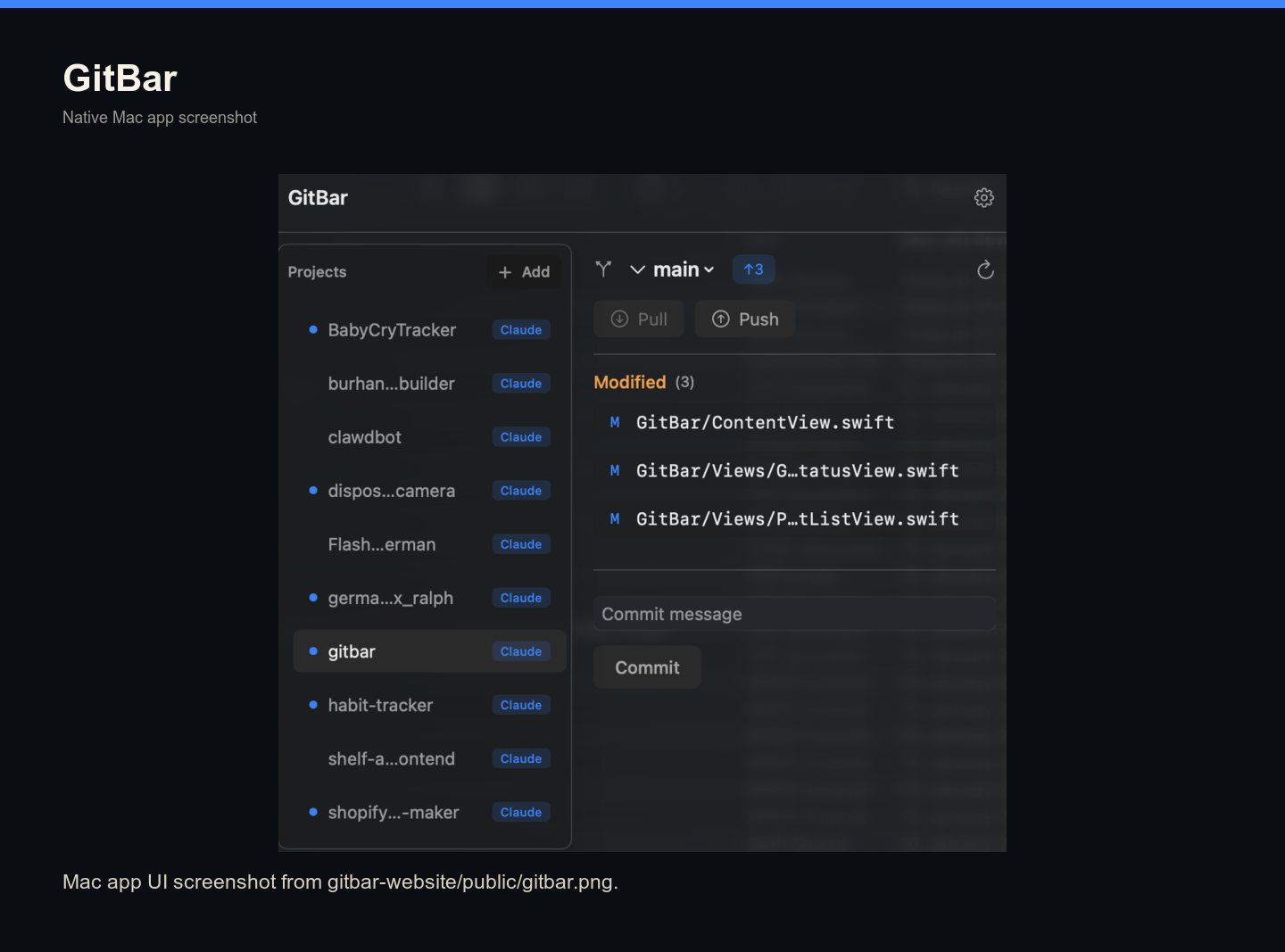Screen dimensions: 1285x952
Task: Select the BabyCryTracker project
Action: (429, 330)
